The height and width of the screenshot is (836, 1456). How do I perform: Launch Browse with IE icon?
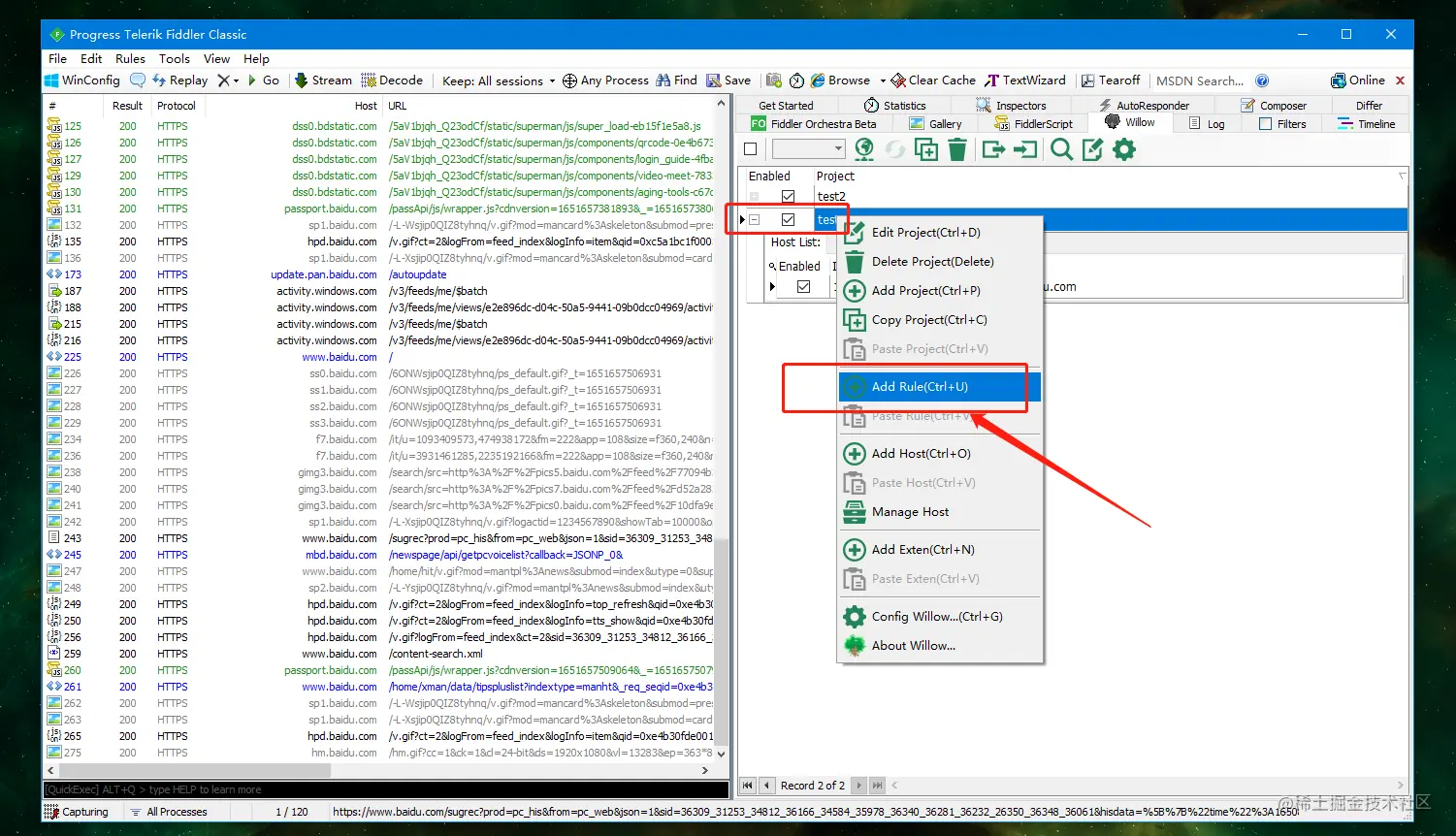841,80
